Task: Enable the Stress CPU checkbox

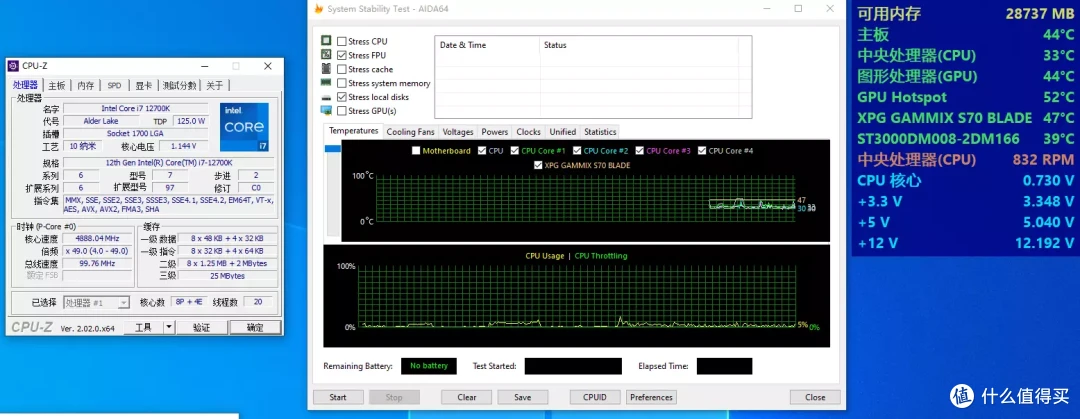Action: (x=342, y=41)
